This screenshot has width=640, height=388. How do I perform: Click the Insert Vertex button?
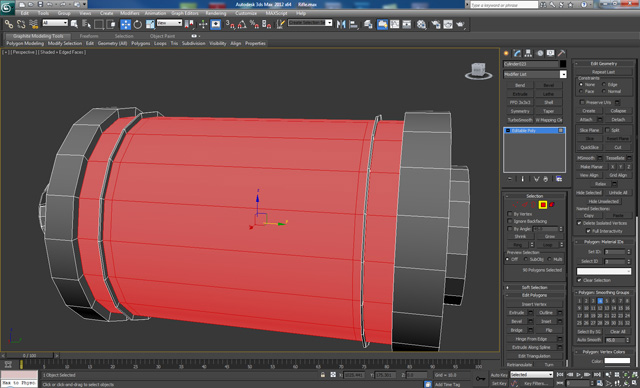pos(534,304)
